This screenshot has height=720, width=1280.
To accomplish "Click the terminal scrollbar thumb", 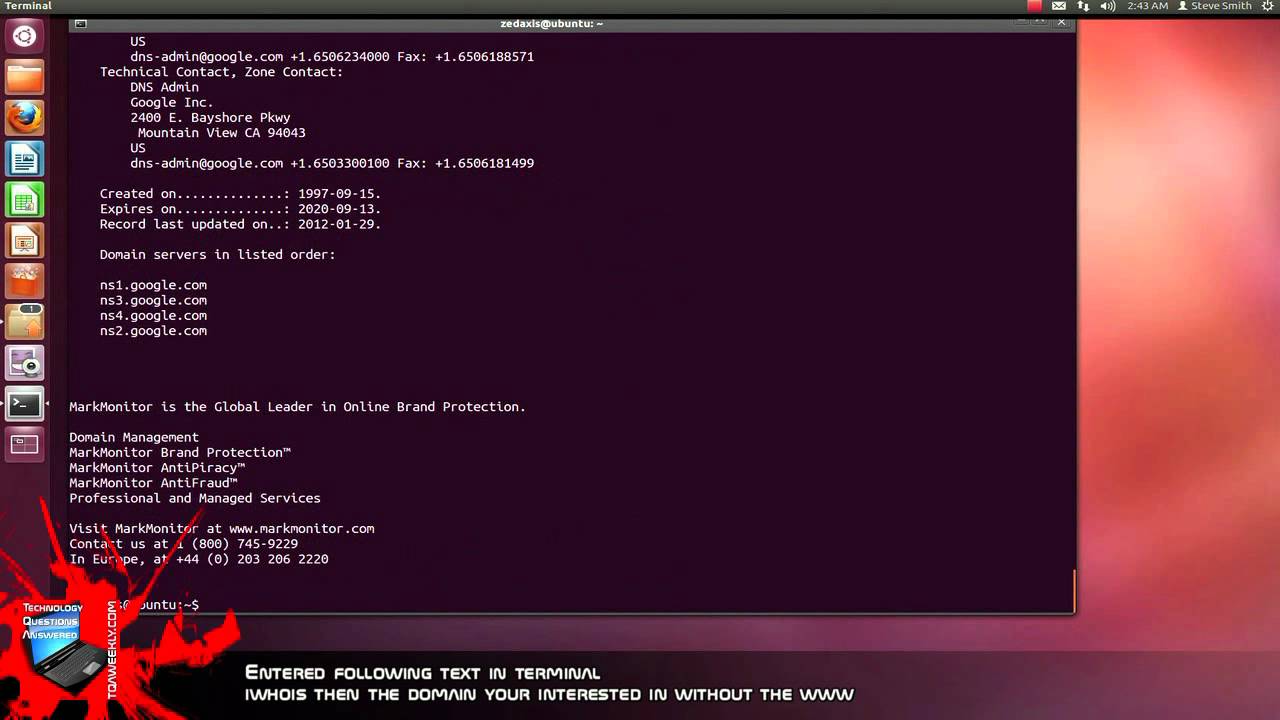I will point(1074,591).
